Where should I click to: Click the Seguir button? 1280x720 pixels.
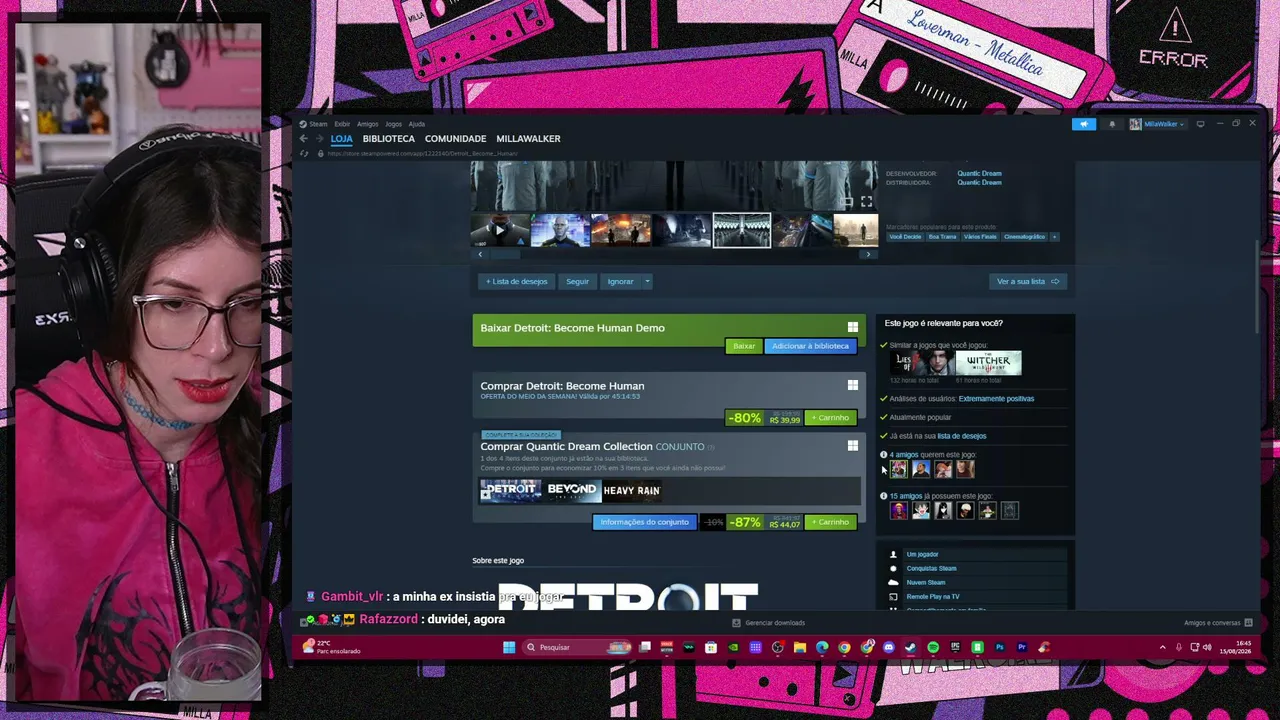pyautogui.click(x=578, y=281)
